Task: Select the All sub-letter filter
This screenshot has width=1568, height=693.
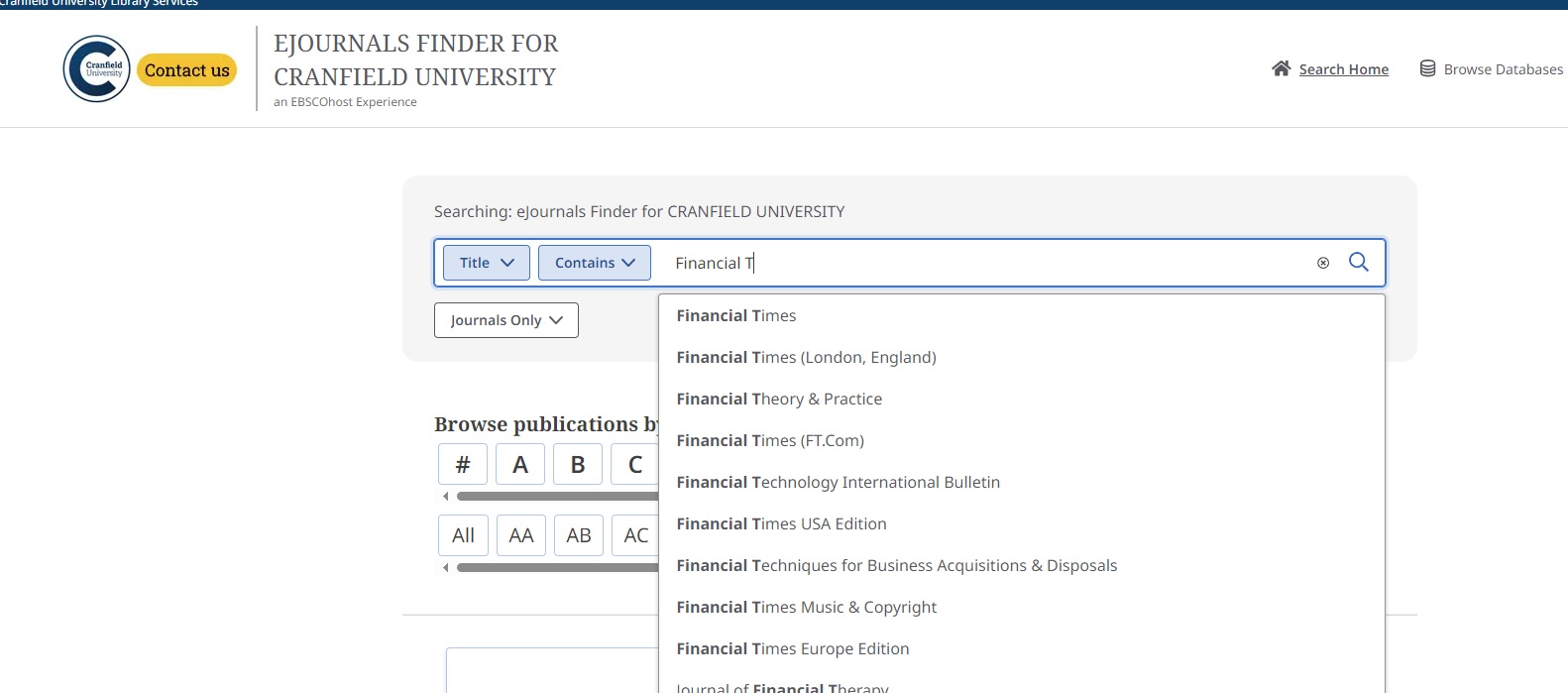Action: (463, 535)
